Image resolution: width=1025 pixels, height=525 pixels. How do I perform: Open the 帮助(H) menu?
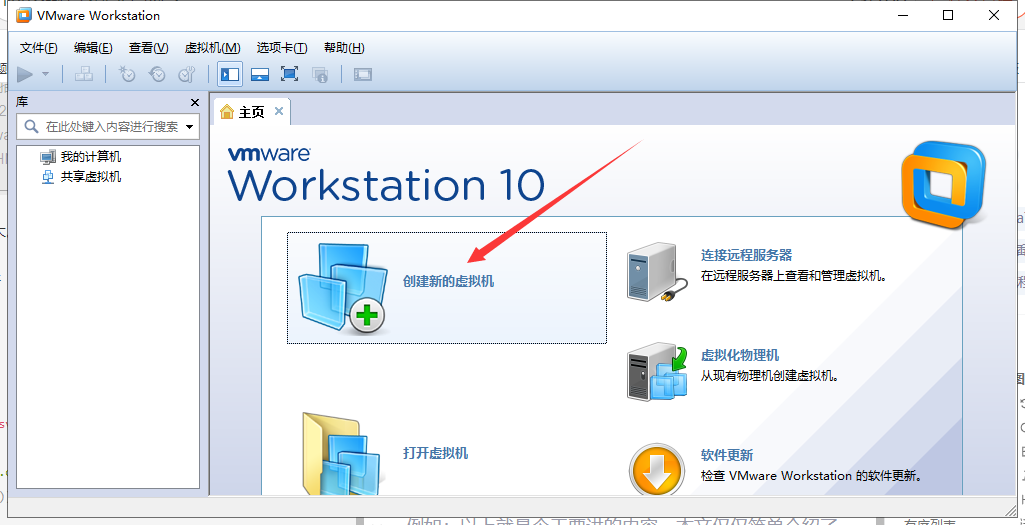(344, 48)
